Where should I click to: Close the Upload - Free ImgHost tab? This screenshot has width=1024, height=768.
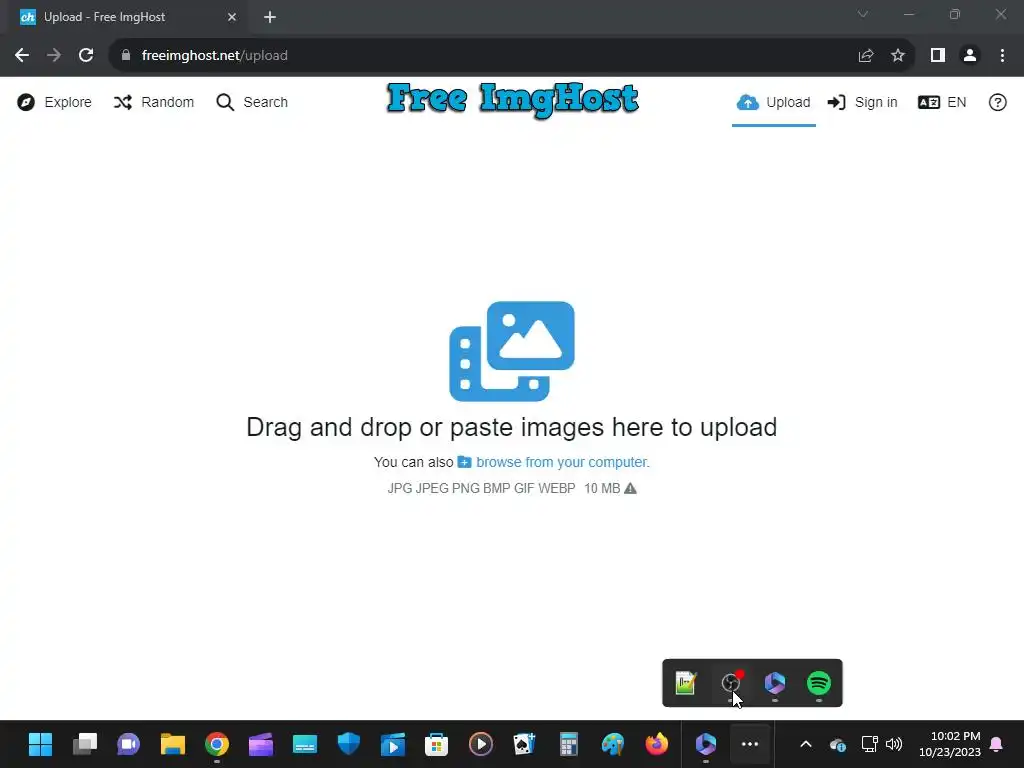point(232,17)
